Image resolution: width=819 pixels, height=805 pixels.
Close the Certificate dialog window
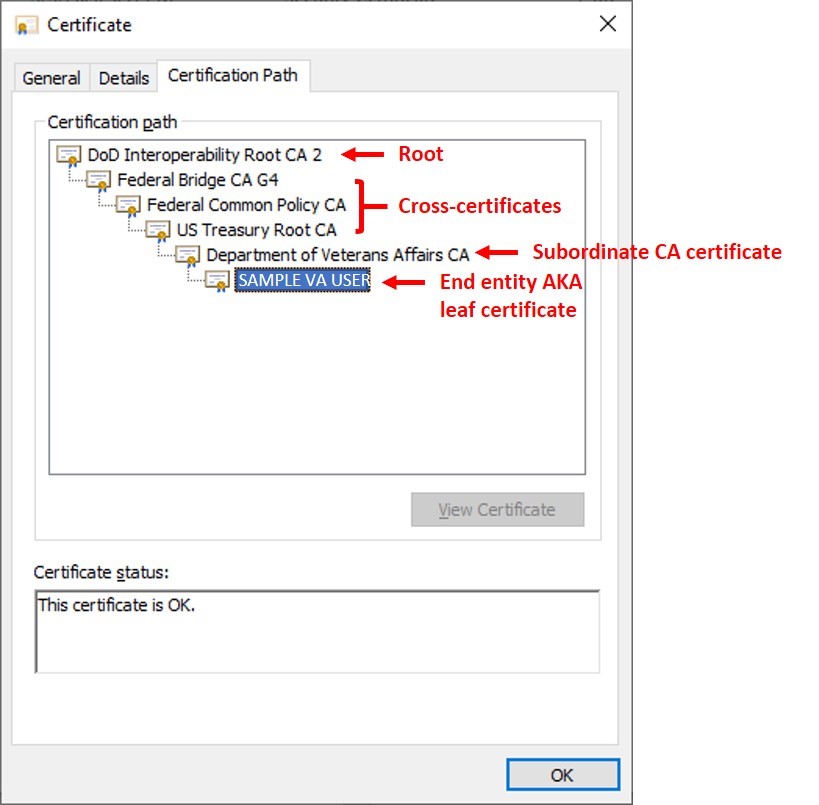[x=608, y=24]
